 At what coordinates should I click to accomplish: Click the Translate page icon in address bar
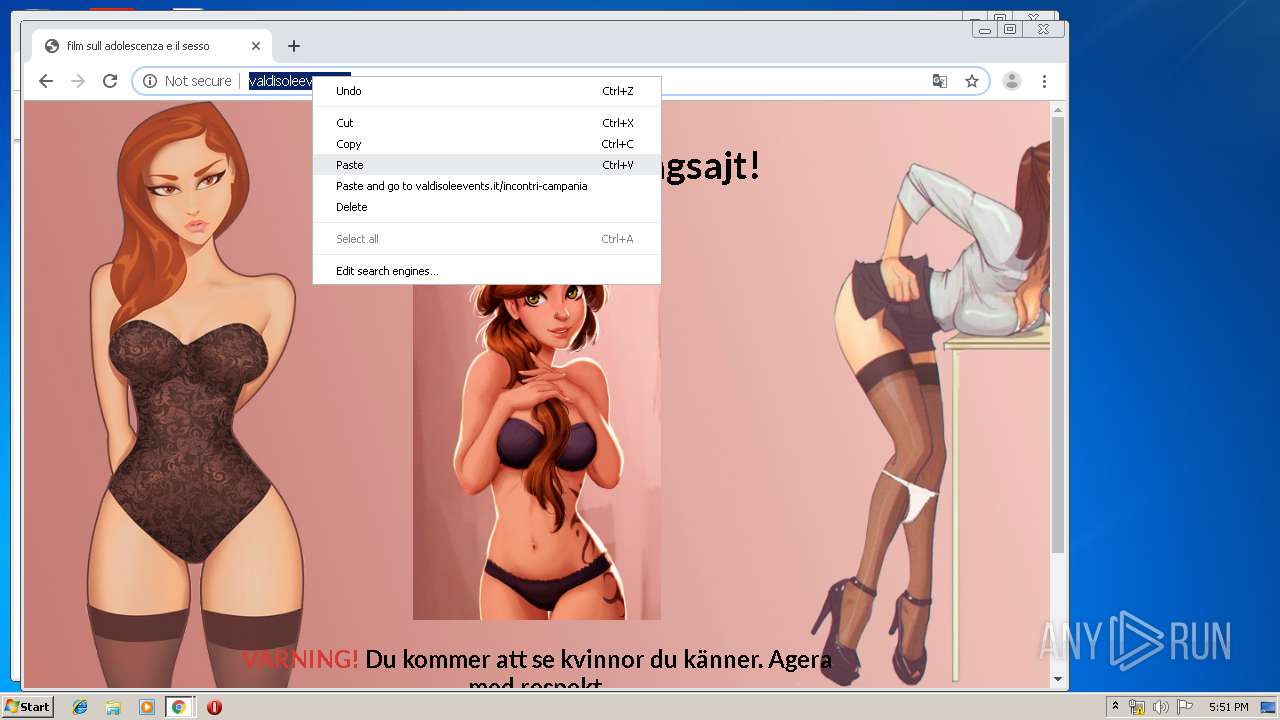click(940, 81)
